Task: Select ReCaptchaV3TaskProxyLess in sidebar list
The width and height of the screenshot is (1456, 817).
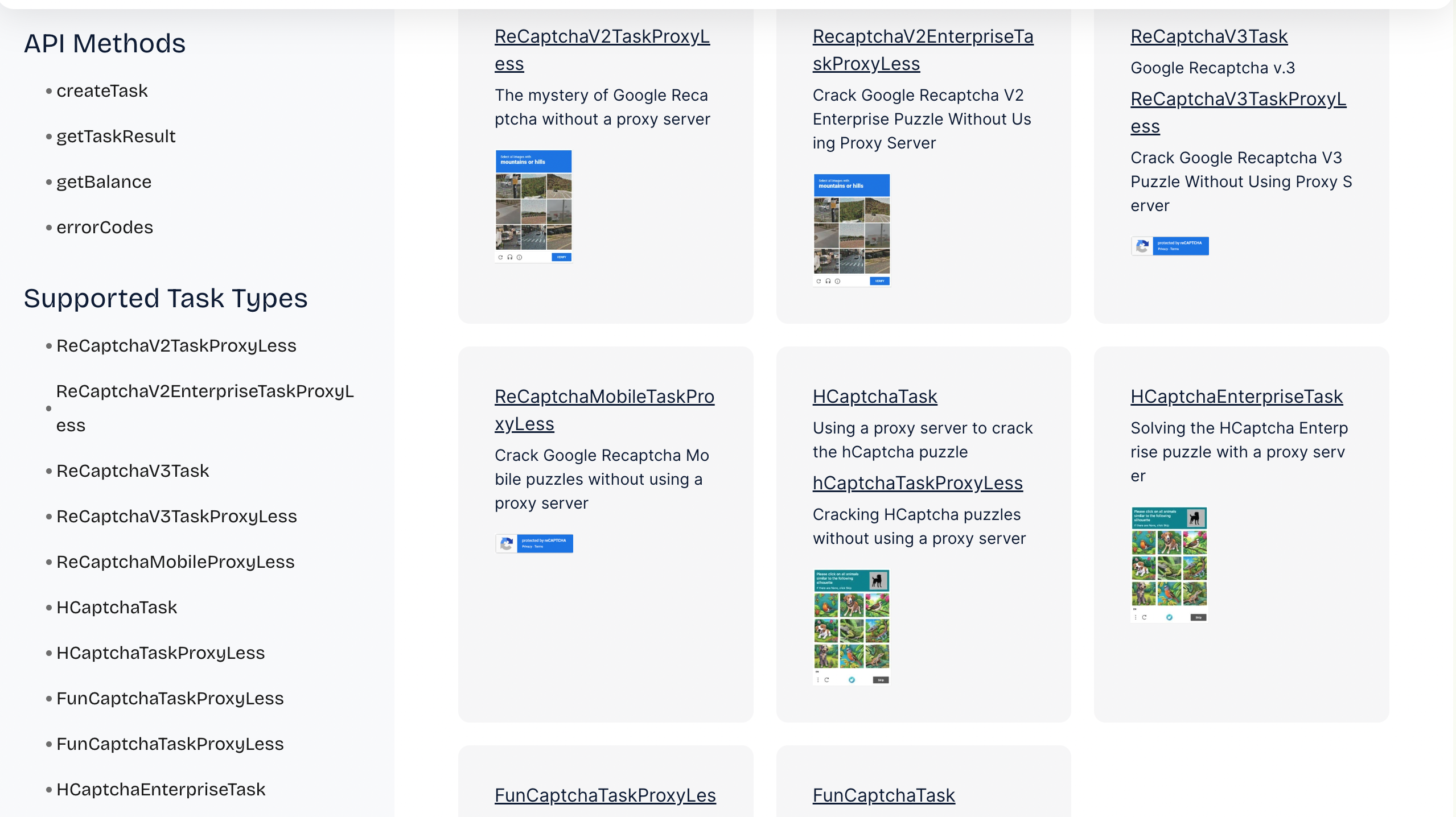Action: pos(176,517)
